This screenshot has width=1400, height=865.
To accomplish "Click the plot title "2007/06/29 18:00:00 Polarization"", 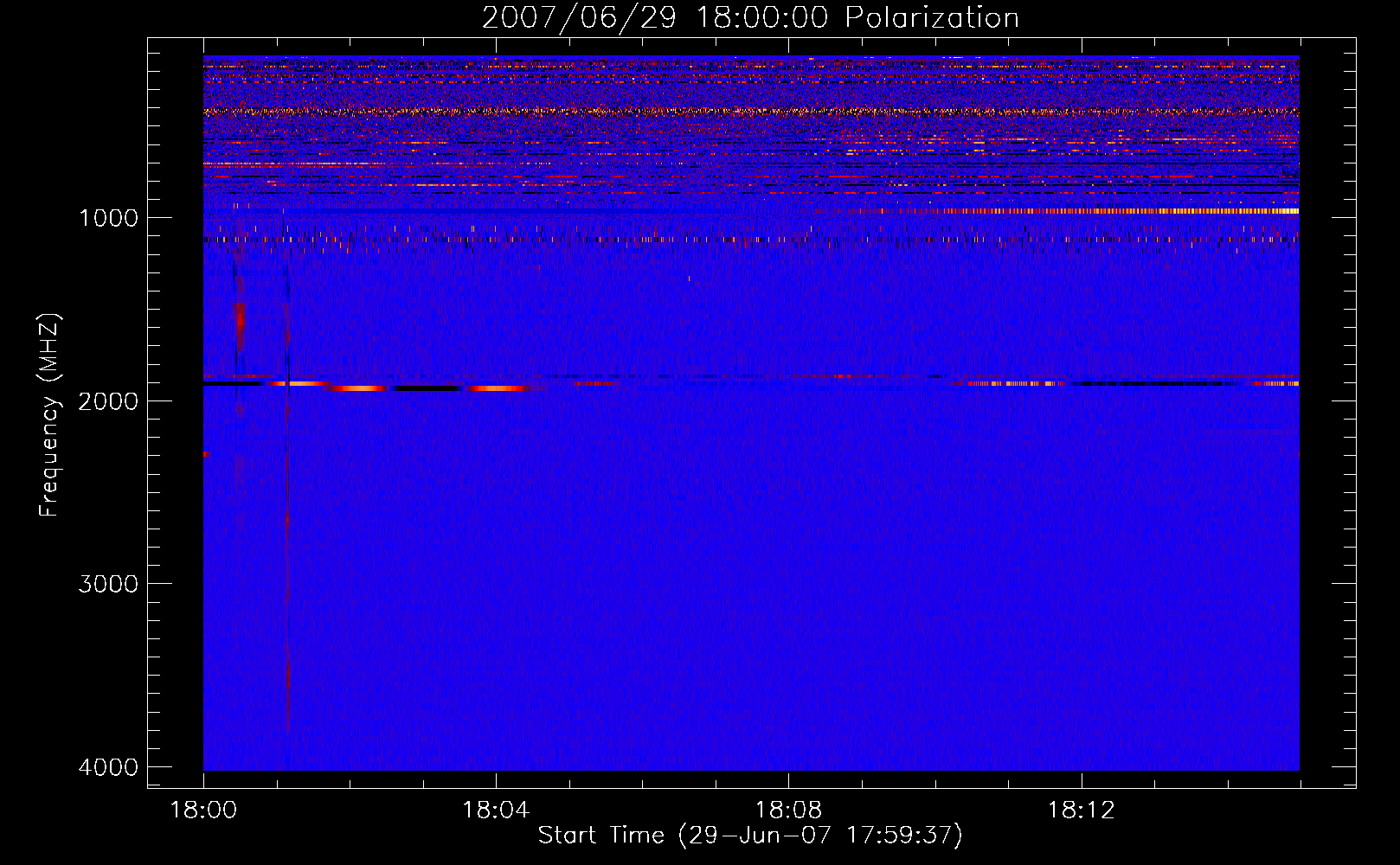I will click(x=750, y=18).
